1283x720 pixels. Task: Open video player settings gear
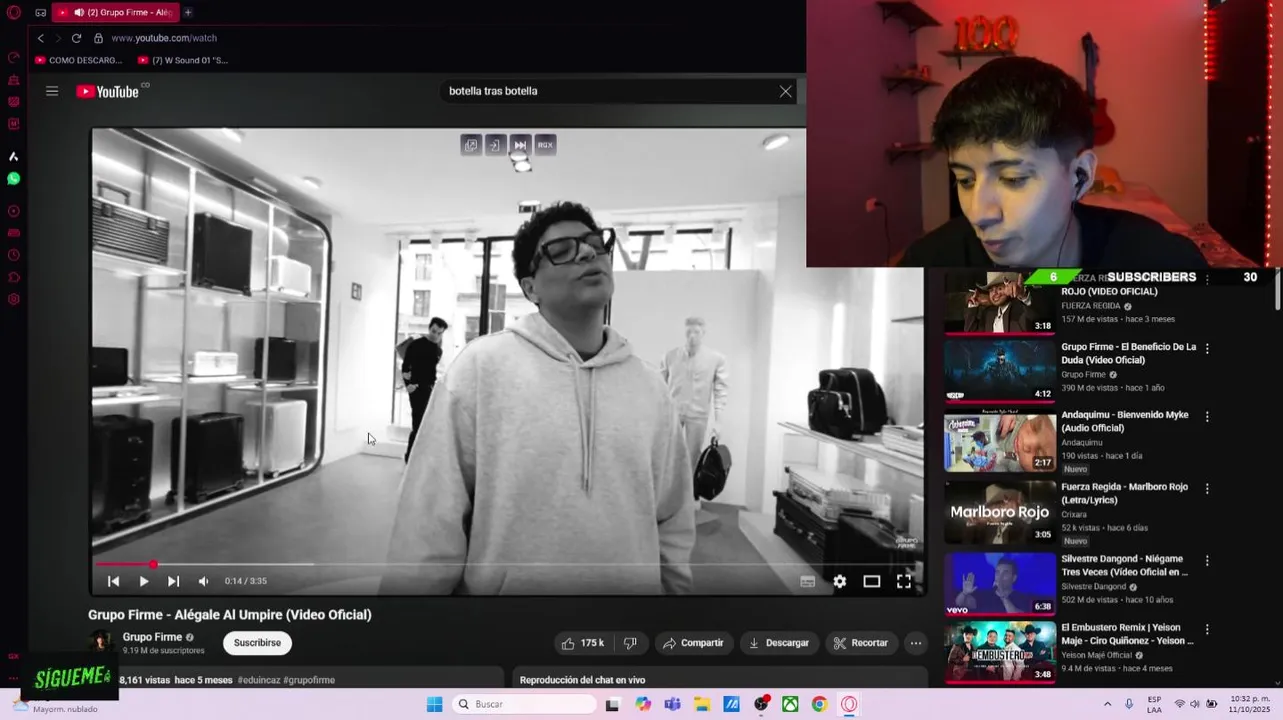tap(840, 581)
